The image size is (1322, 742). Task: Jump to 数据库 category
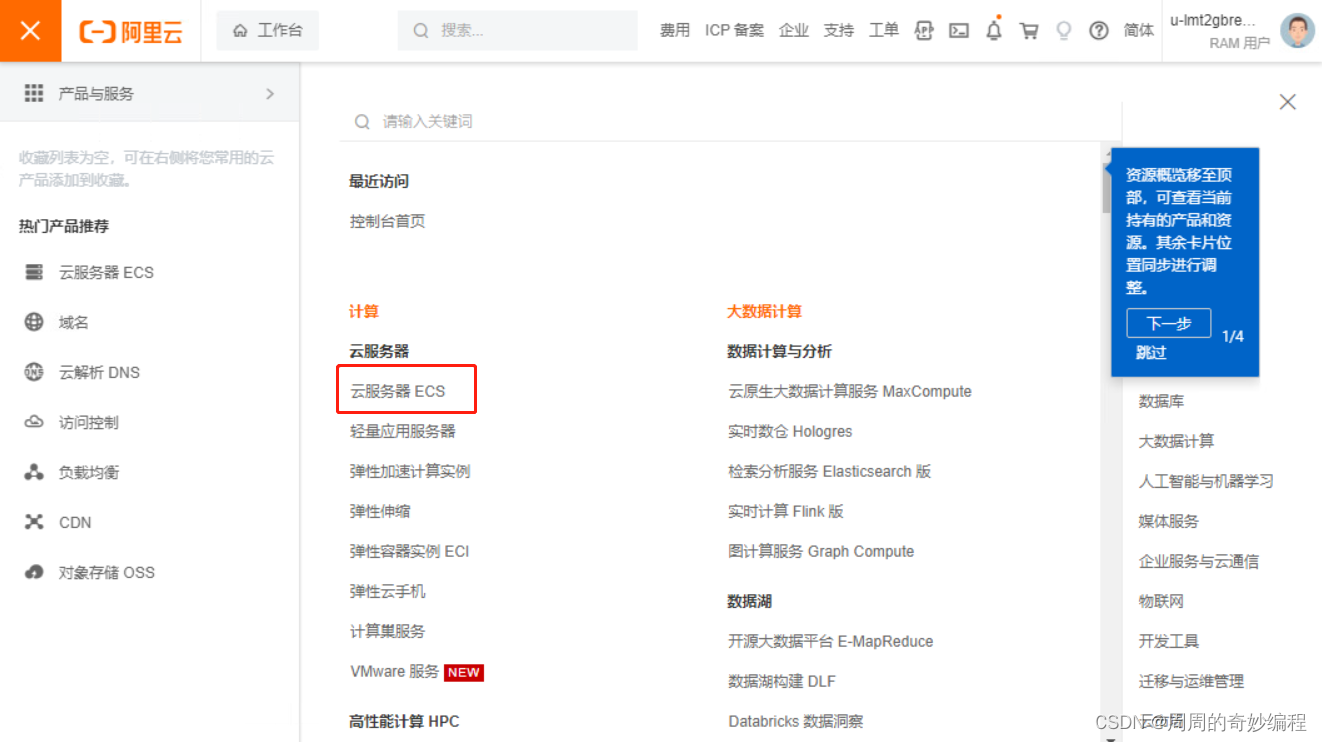1161,401
